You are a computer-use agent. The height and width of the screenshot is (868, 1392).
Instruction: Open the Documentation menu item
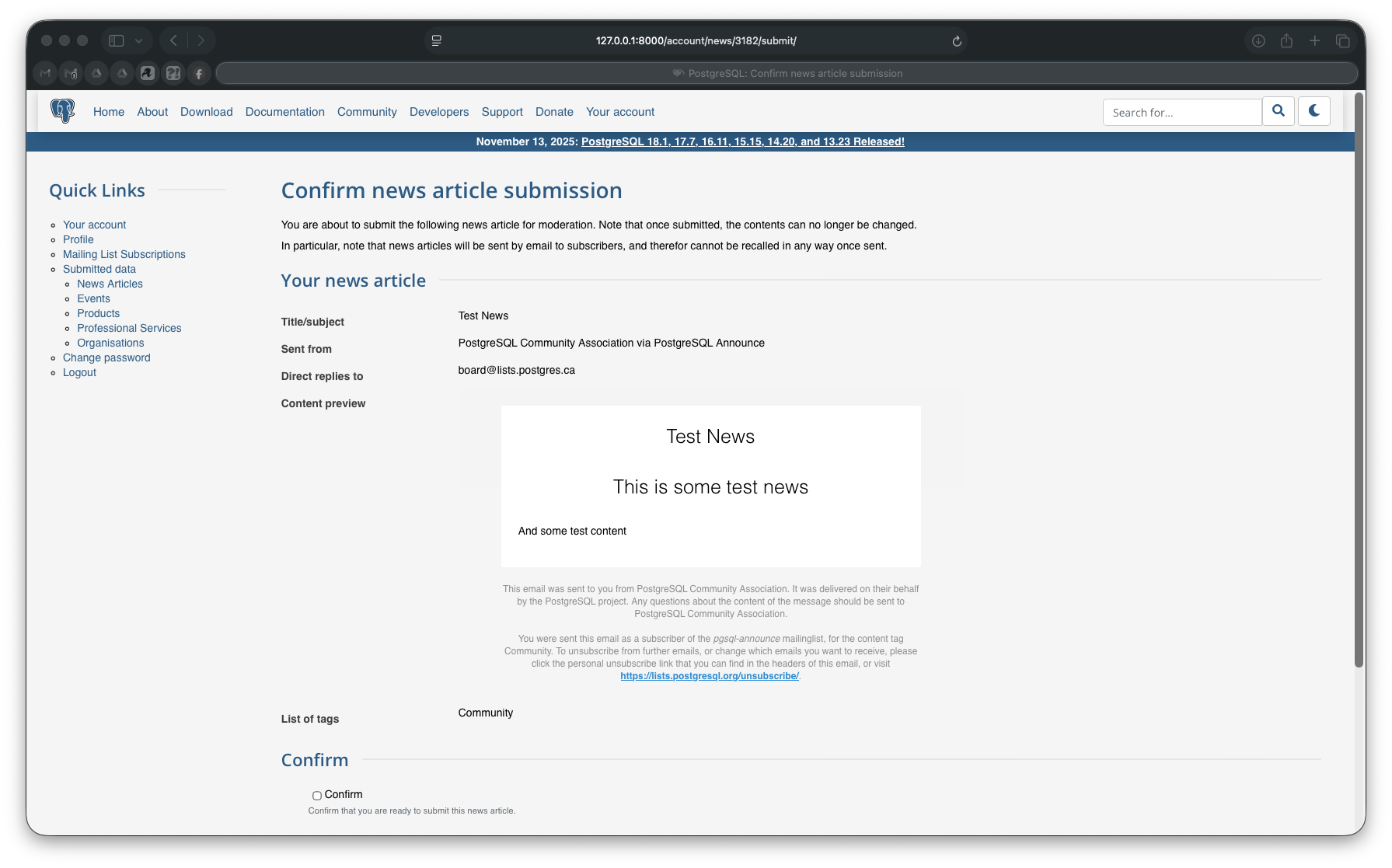(284, 112)
